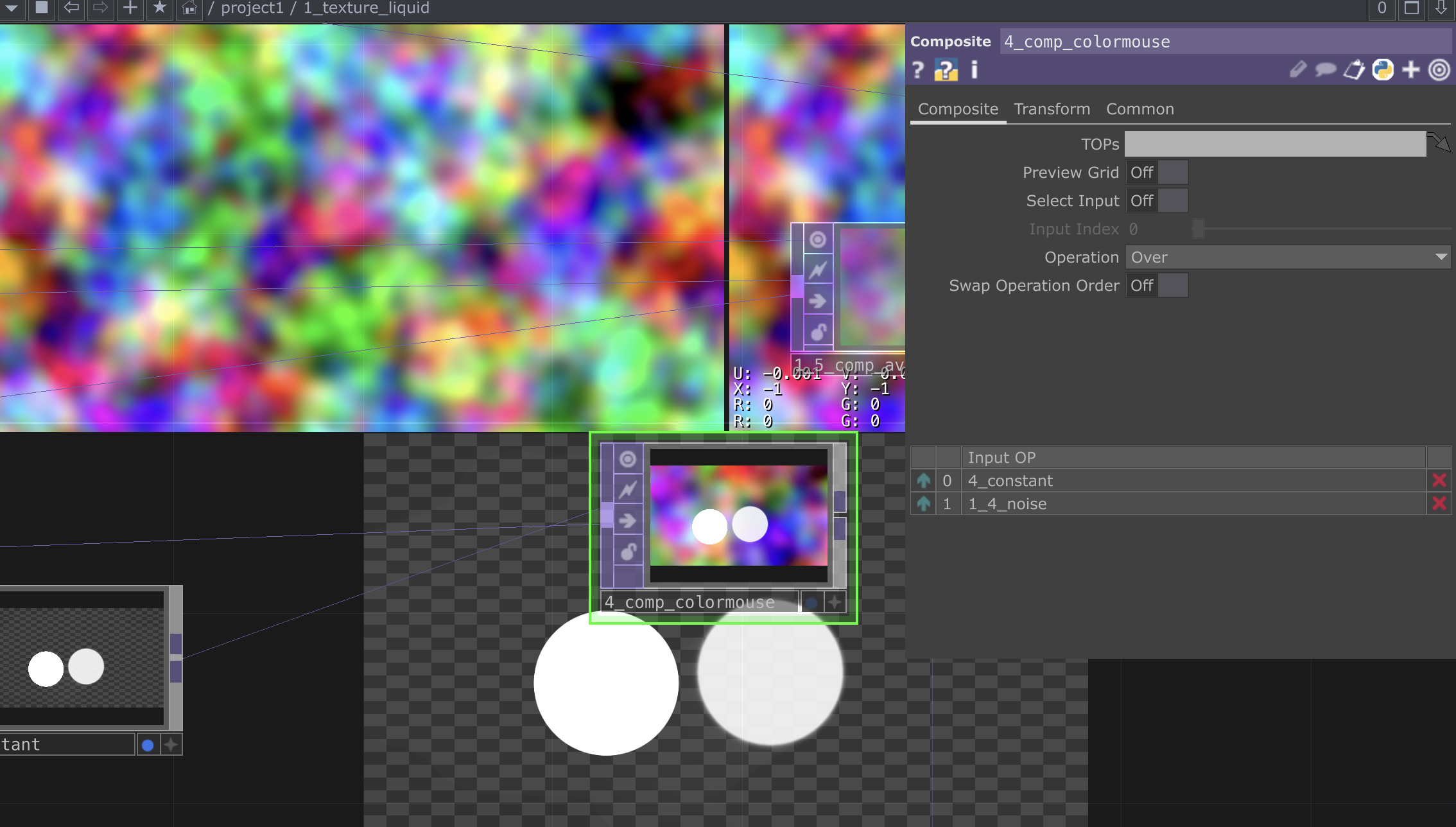Open the Python help icon
Screen dimensions: 1456x827
tap(946, 69)
